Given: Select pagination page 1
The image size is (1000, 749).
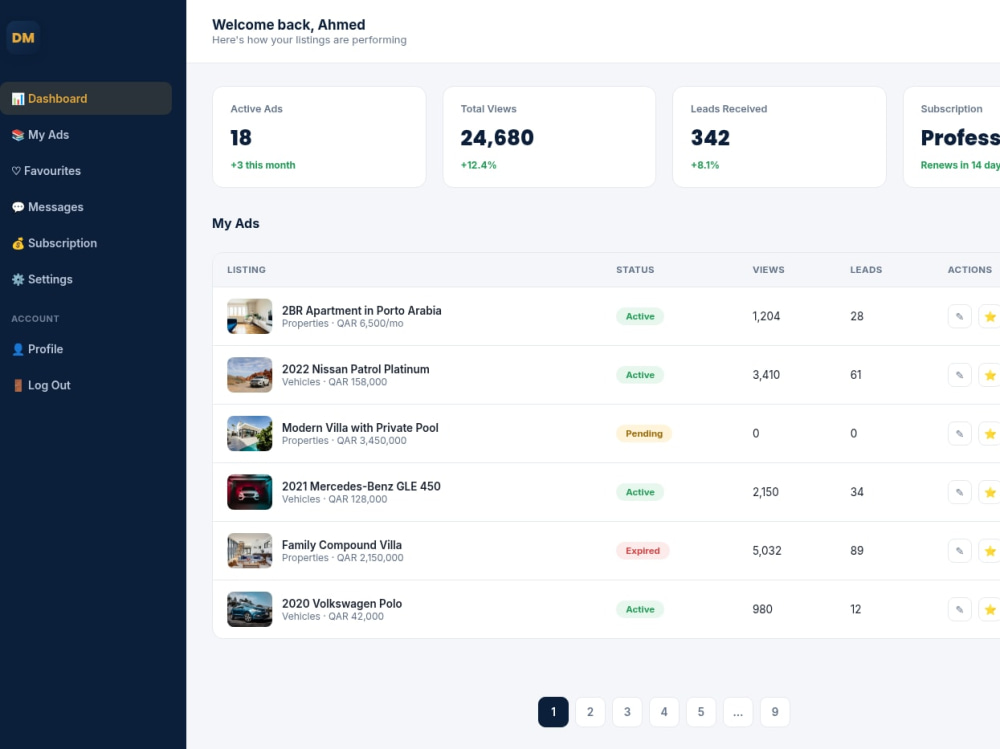Looking at the screenshot, I should 553,712.
